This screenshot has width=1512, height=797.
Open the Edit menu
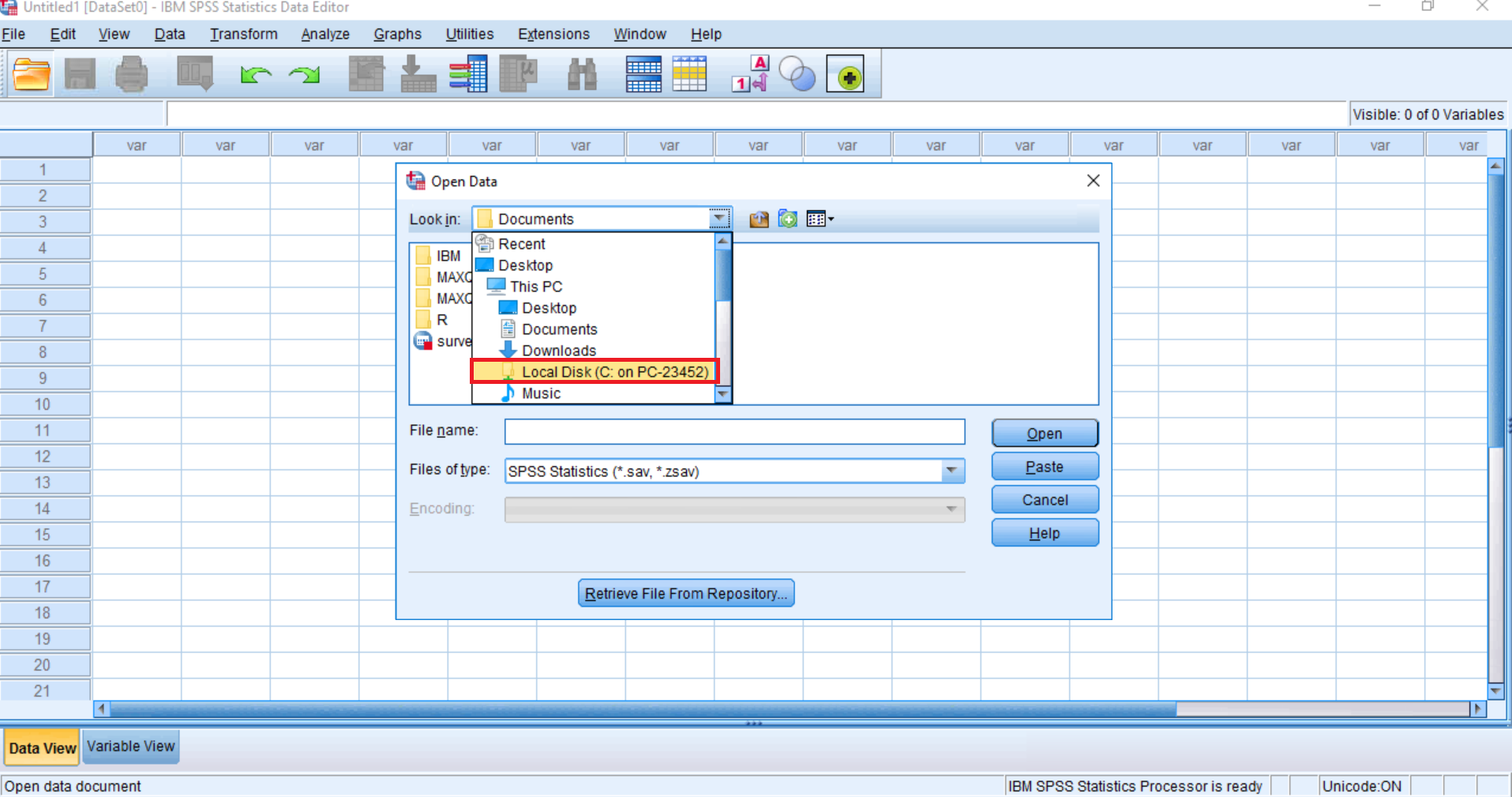[x=63, y=34]
